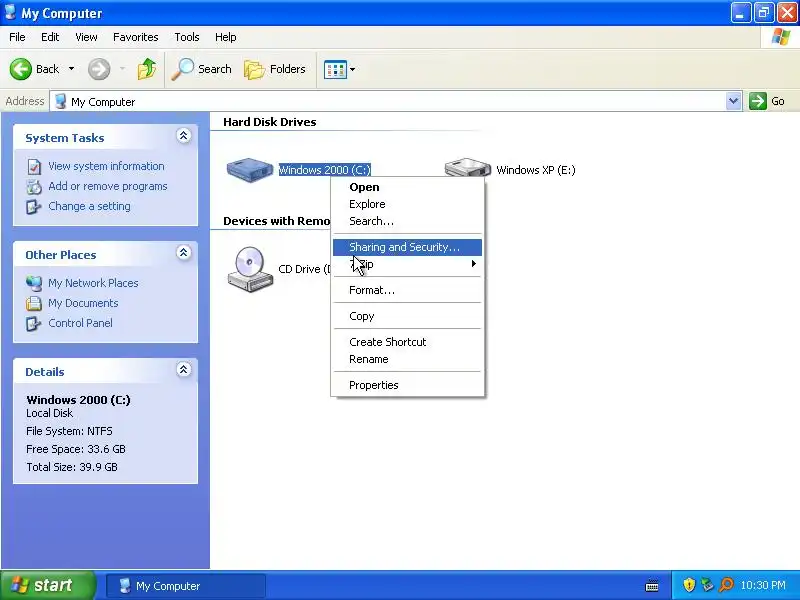Click Add or remove programs link

[x=108, y=186]
